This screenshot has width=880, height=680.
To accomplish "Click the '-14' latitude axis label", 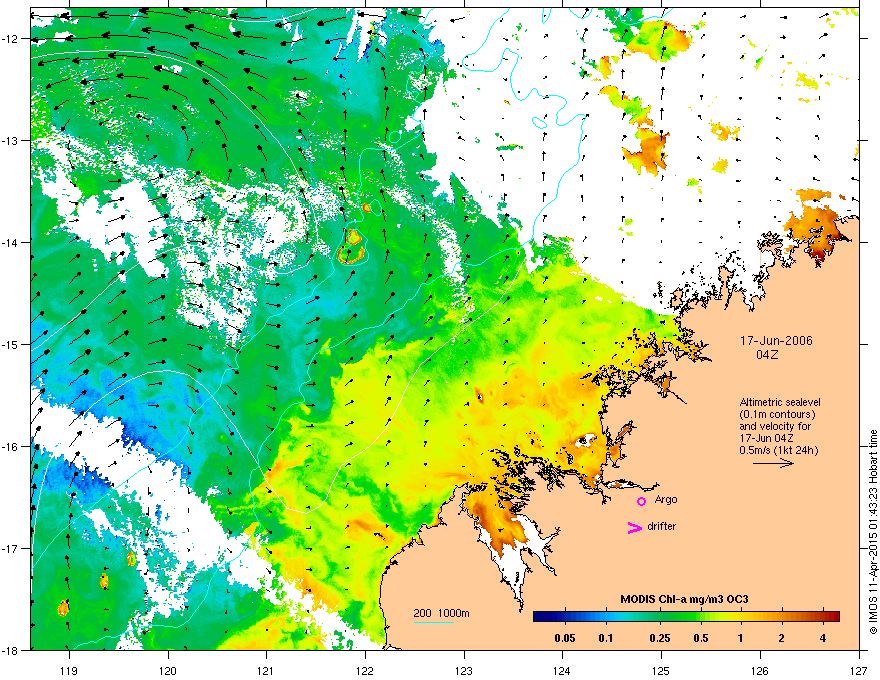I will [11, 242].
